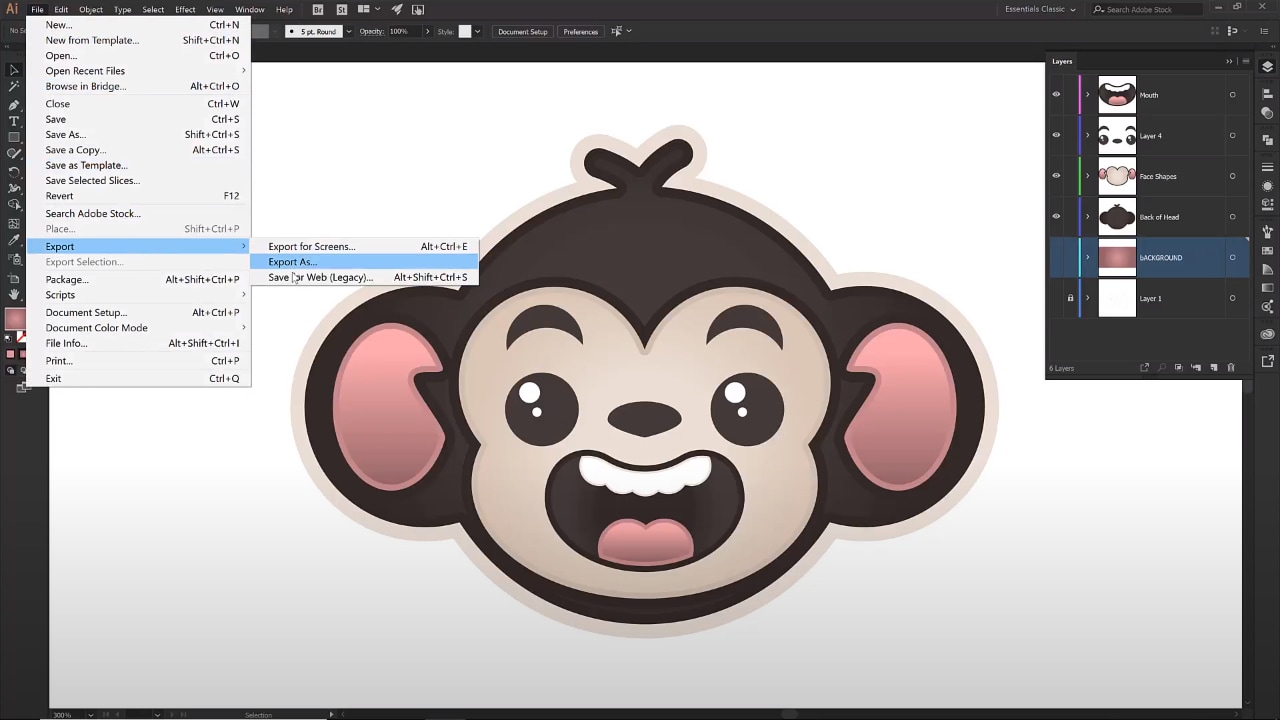Open the Edit menu

(x=61, y=10)
